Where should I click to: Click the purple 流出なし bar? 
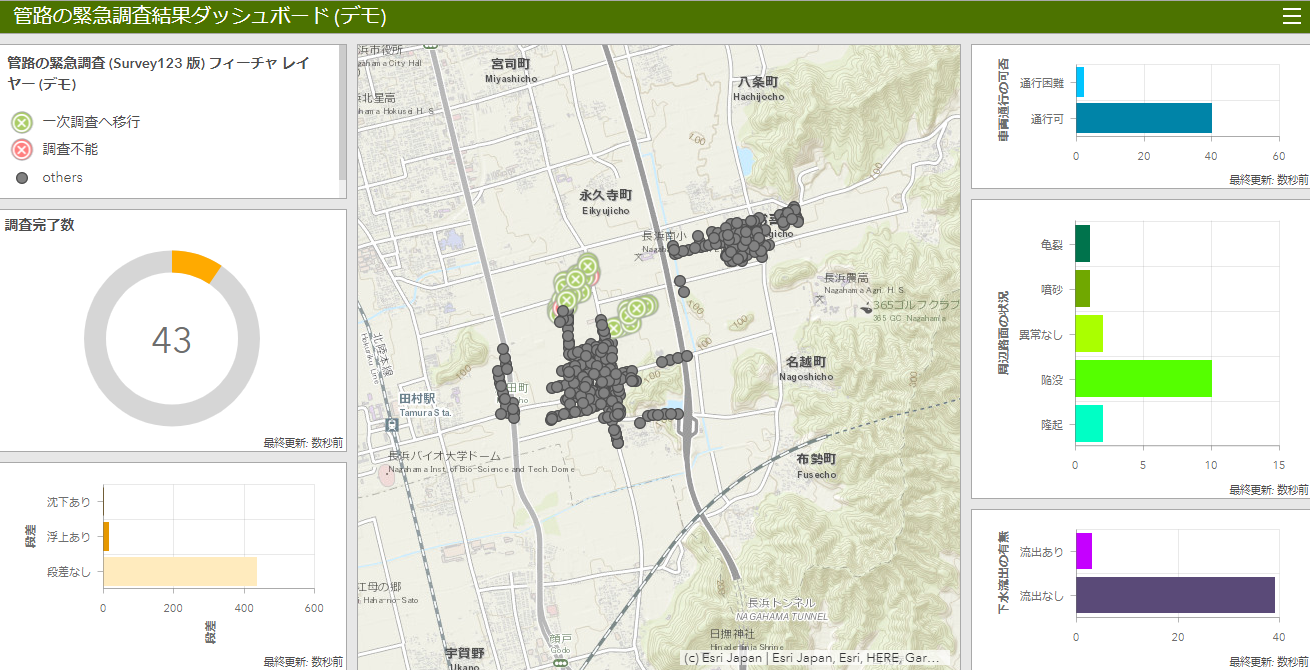pos(1175,595)
